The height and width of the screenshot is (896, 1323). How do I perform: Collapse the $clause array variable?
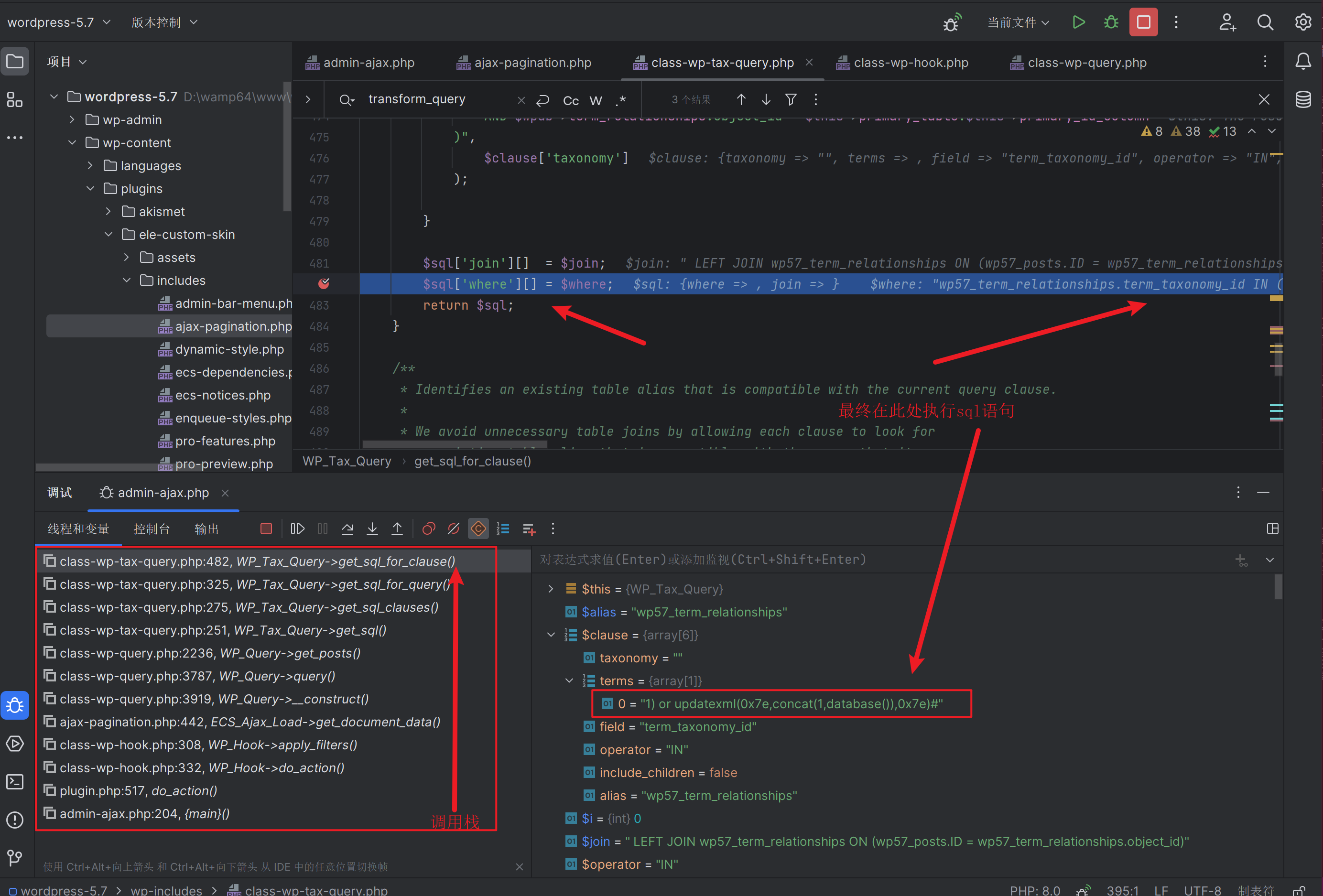tap(551, 635)
